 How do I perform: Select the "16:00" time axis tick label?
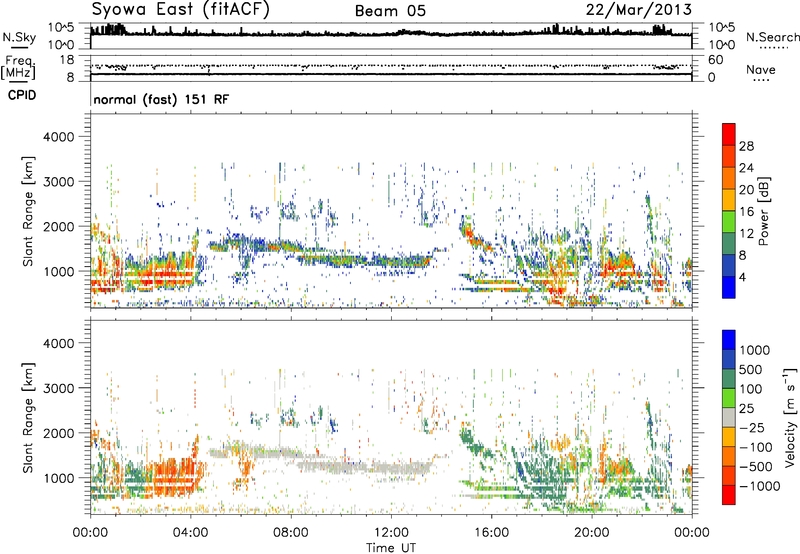491,533
